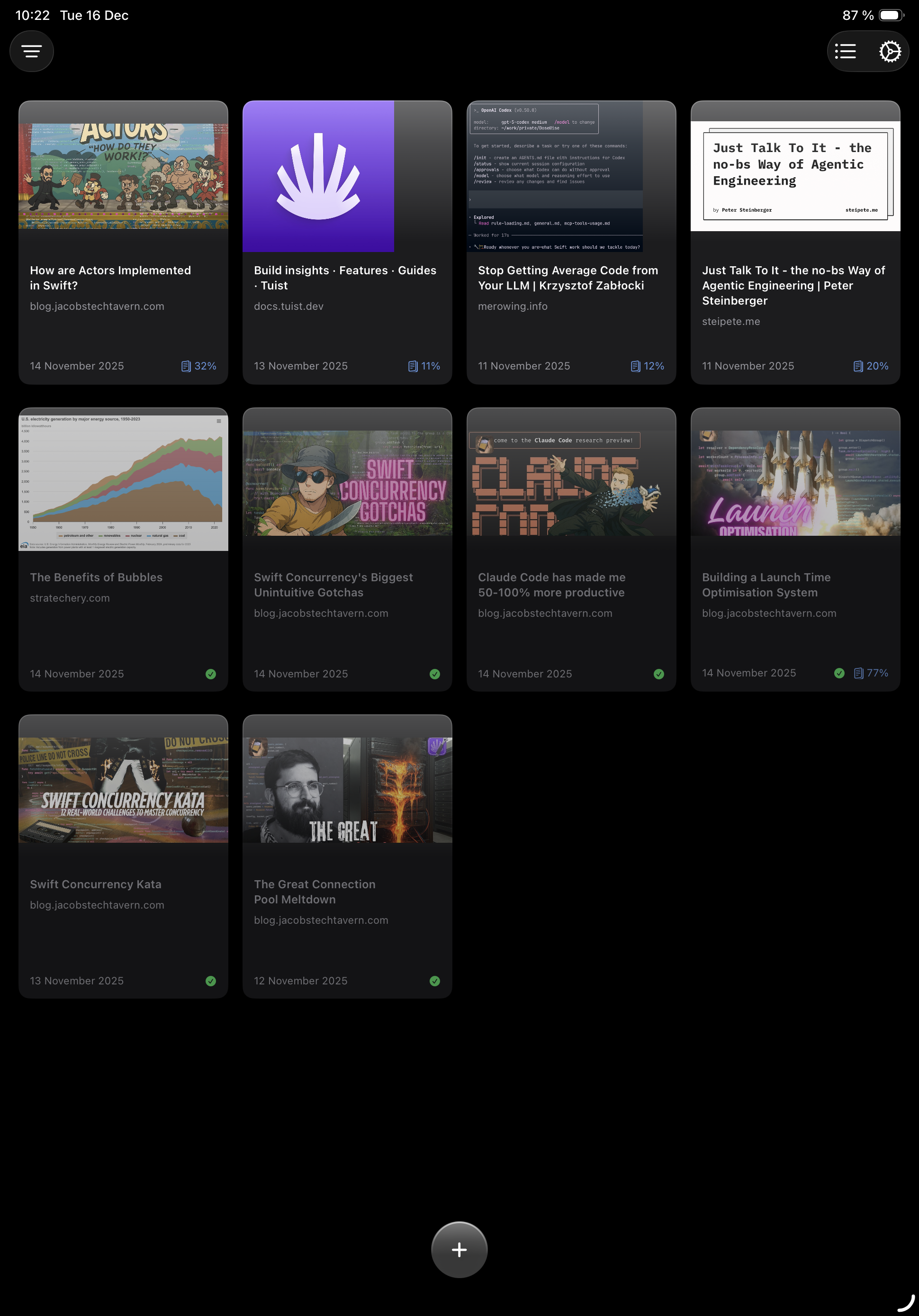Screen dimensions: 919x1316
Task: Switch to list view using the list icon
Action: (846, 51)
